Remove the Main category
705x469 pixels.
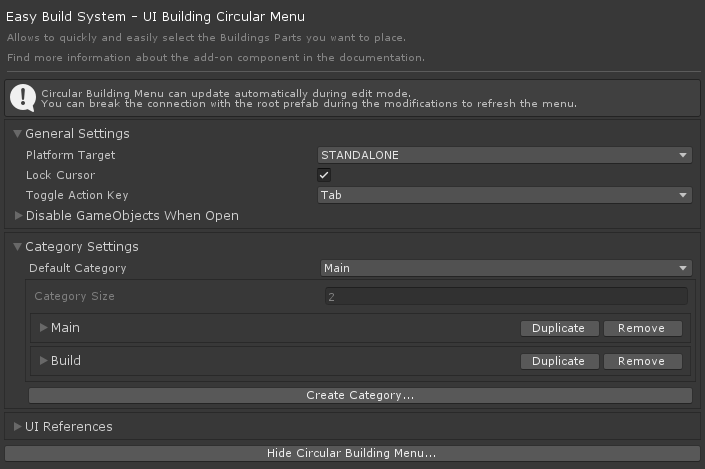(641, 328)
